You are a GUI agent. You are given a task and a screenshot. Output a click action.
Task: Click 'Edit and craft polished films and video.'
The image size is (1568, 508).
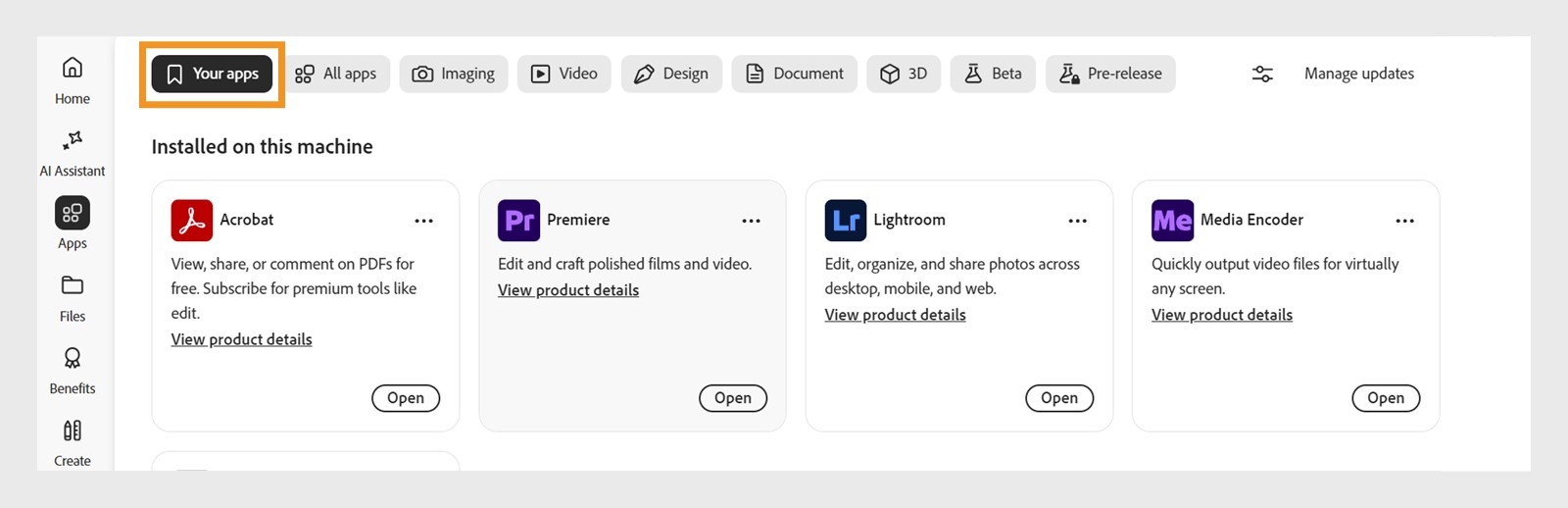(625, 264)
